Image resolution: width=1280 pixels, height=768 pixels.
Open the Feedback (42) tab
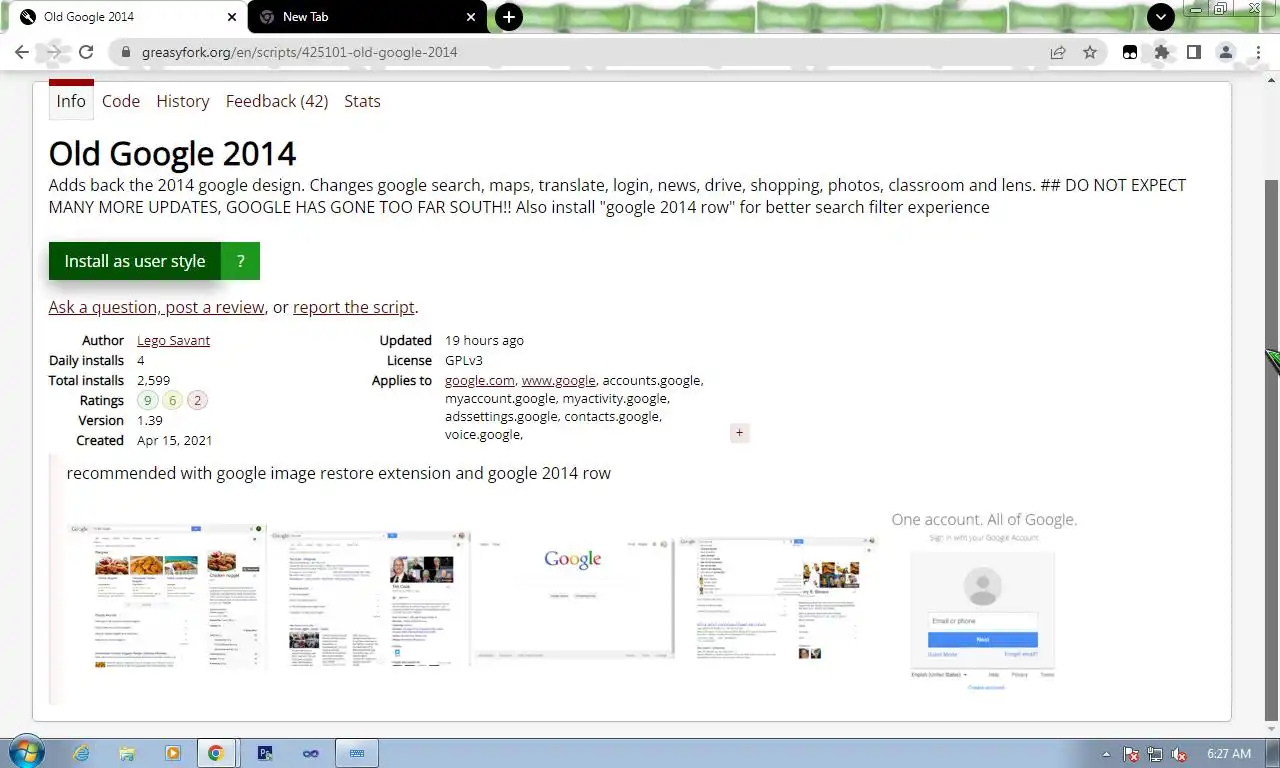tap(277, 101)
